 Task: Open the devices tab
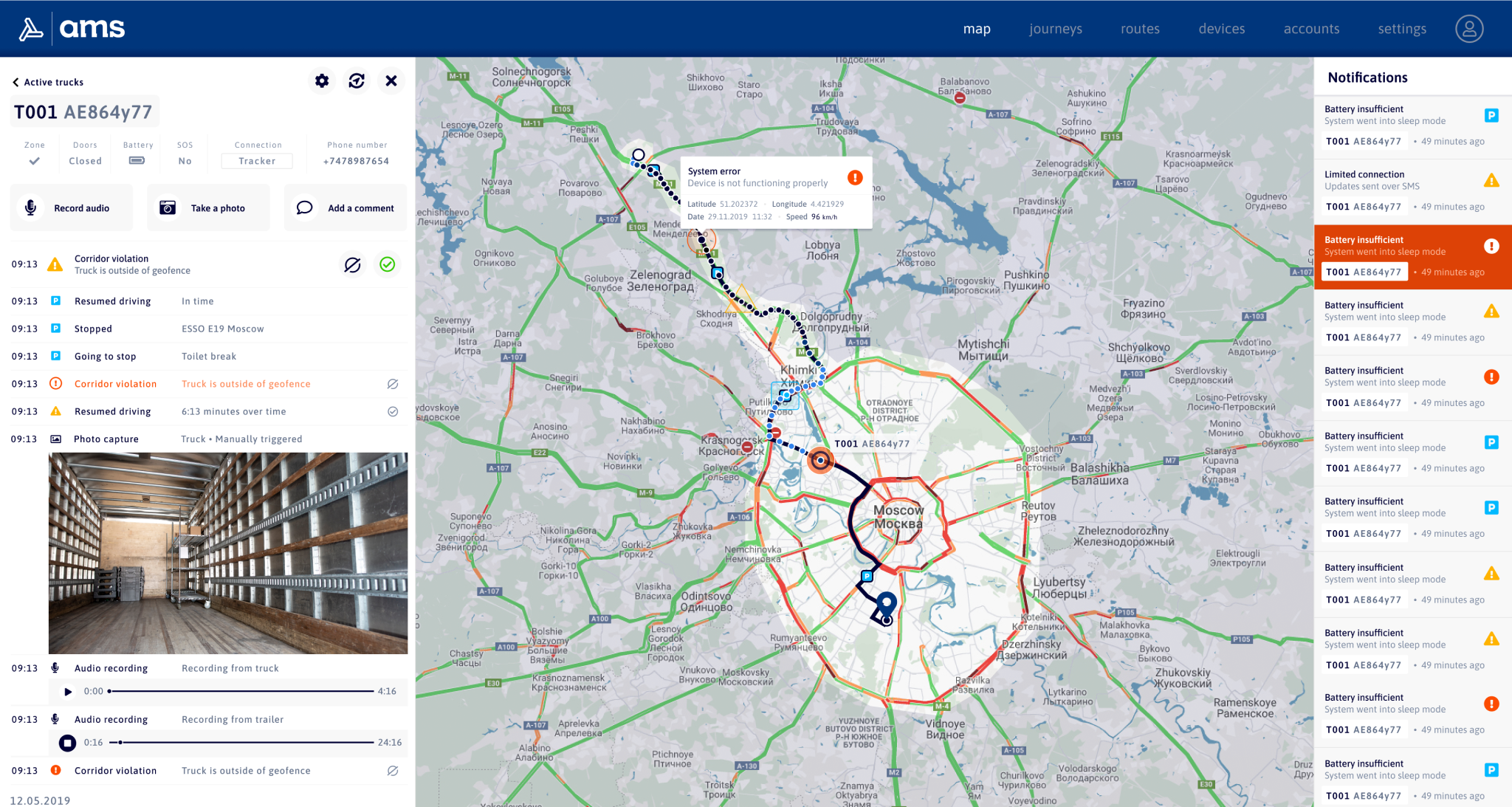(1222, 29)
